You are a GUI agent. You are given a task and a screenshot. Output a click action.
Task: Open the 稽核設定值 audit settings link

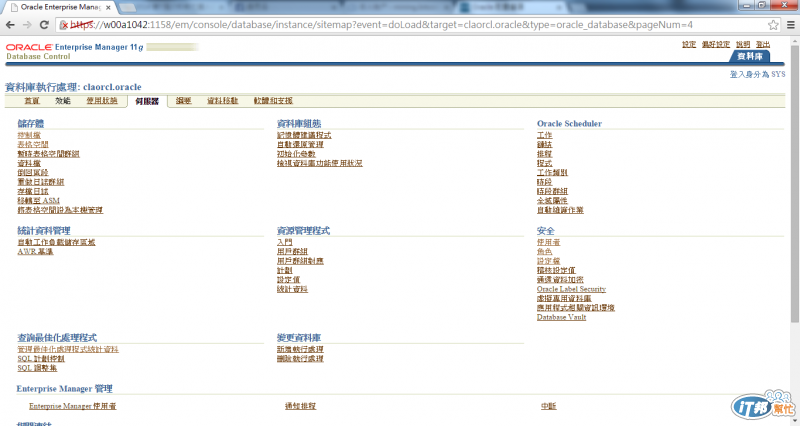point(556,270)
